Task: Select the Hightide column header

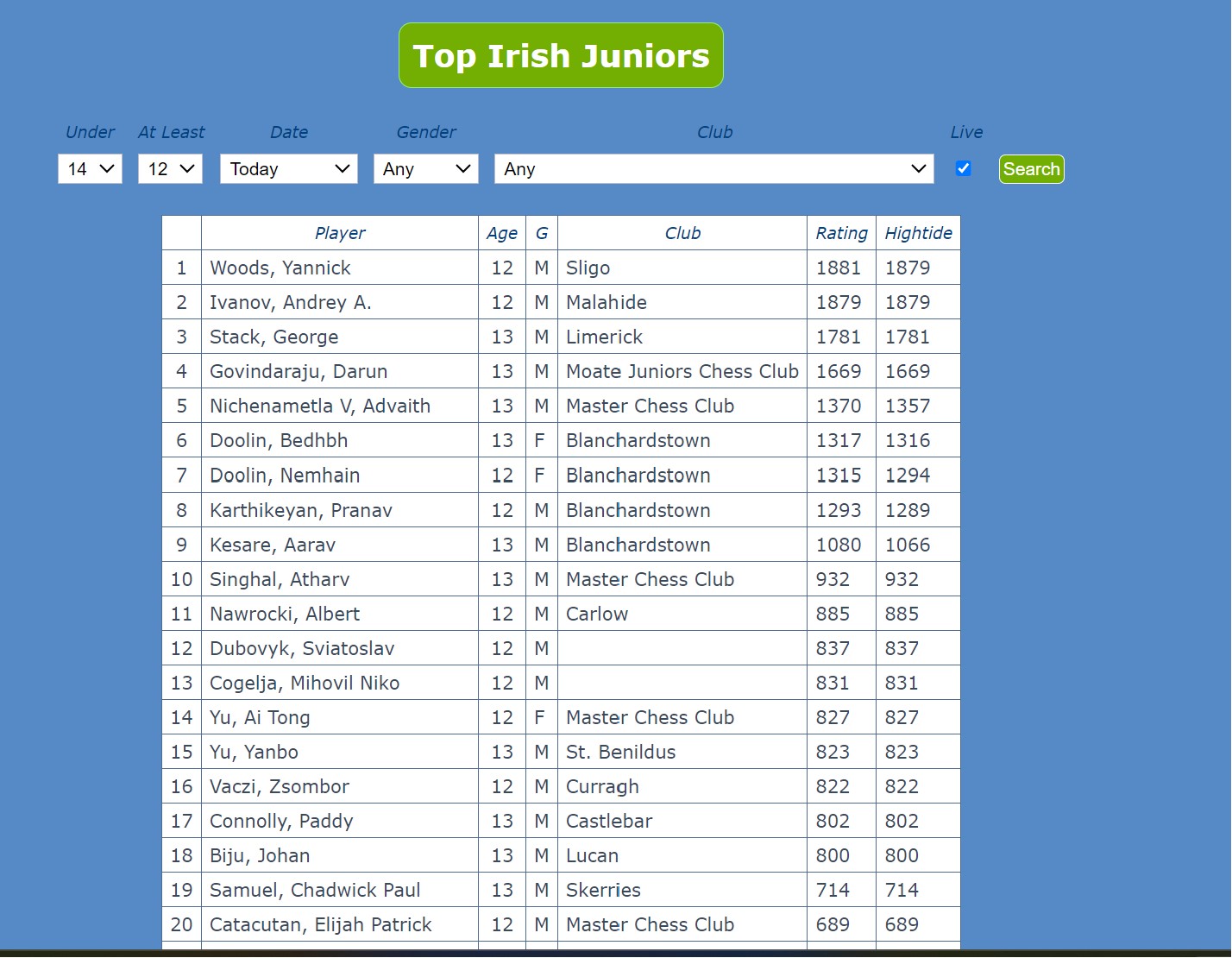Action: coord(918,232)
